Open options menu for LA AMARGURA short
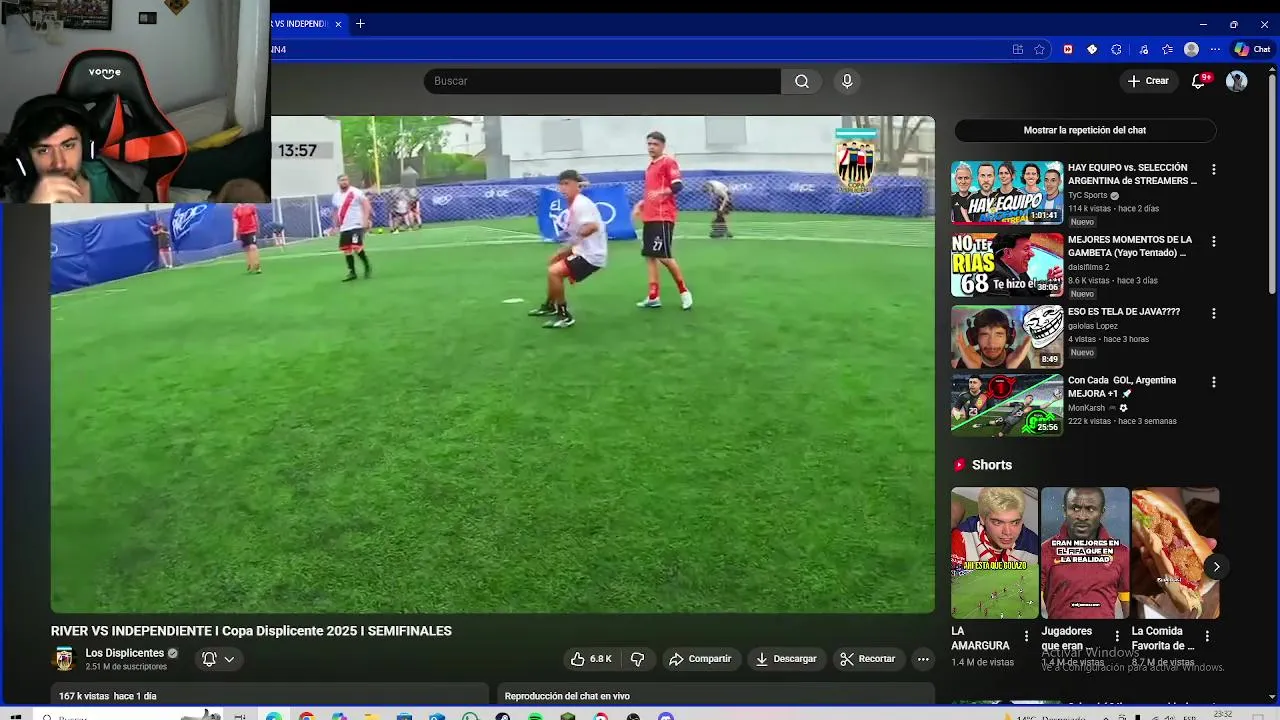 [x=1026, y=636]
